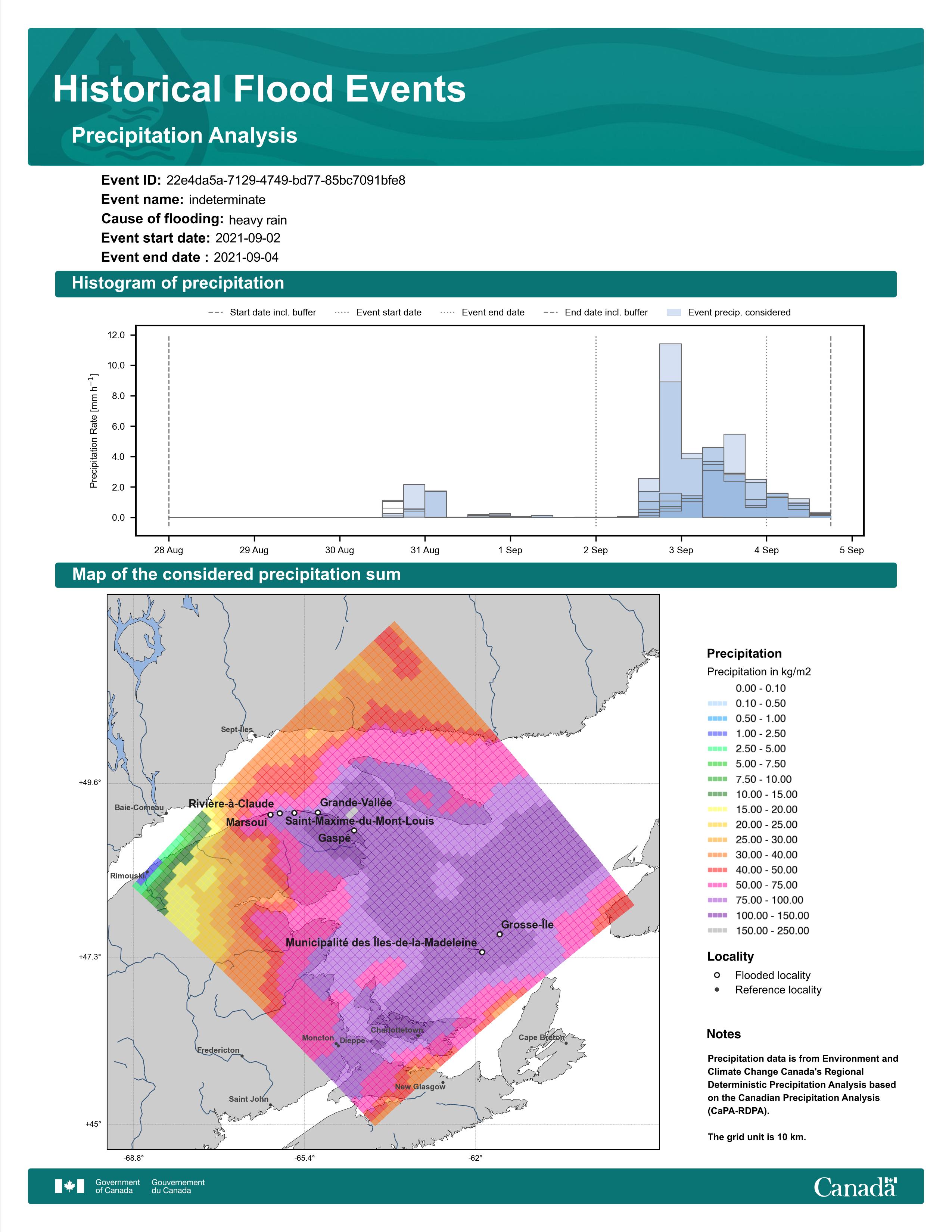Click the Event end date legend entry
952x1232 pixels.
pos(483,312)
